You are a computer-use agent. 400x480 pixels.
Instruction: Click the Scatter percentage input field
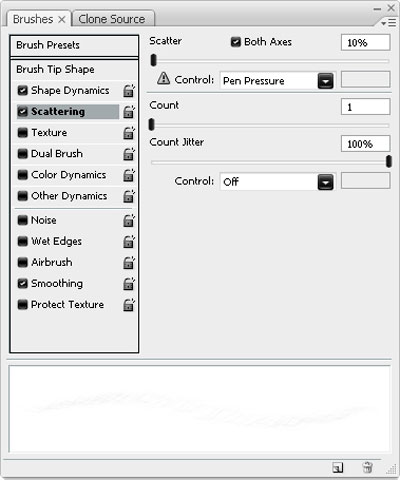click(365, 43)
